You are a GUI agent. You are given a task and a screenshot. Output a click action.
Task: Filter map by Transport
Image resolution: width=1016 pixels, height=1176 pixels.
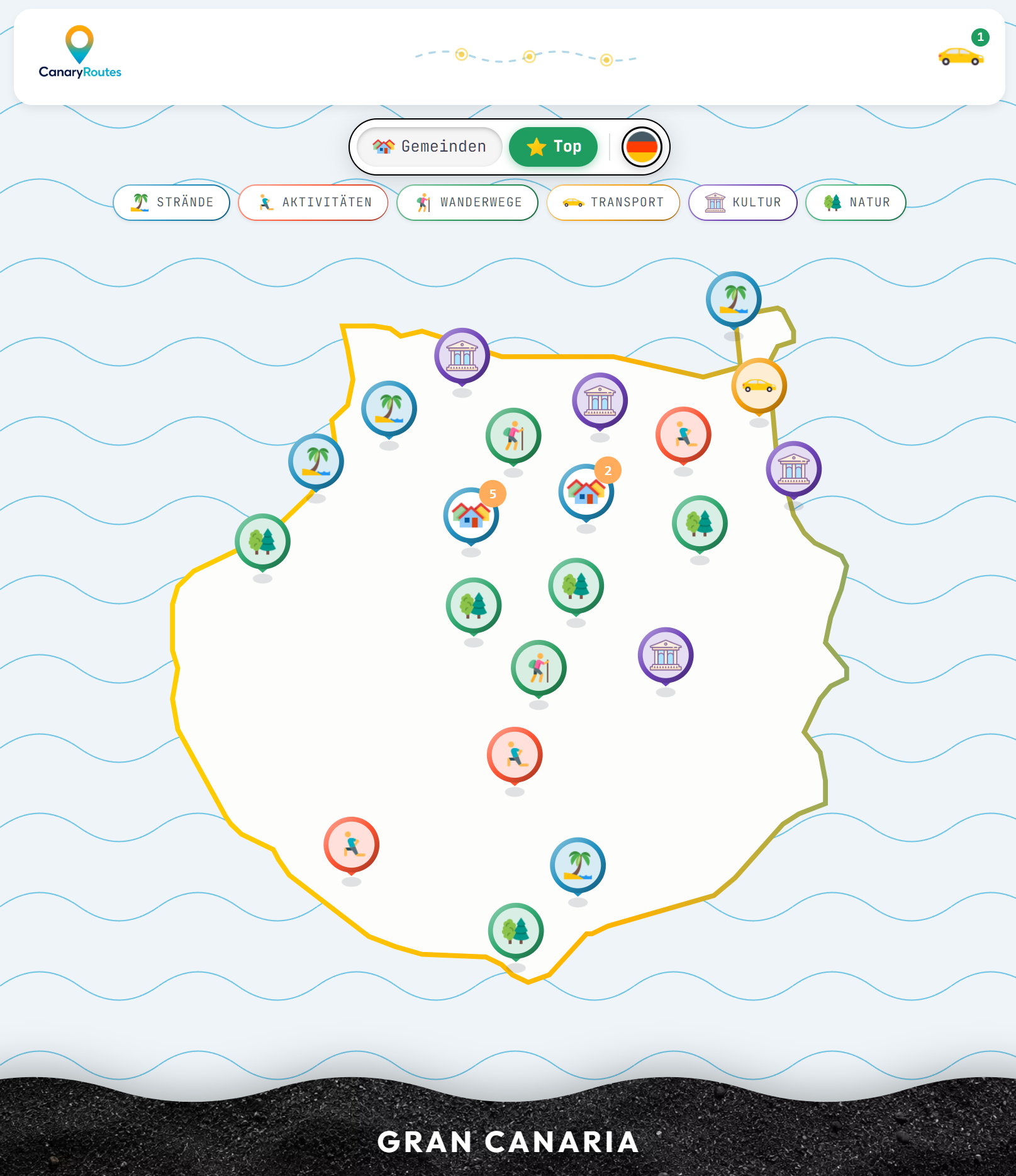[613, 202]
